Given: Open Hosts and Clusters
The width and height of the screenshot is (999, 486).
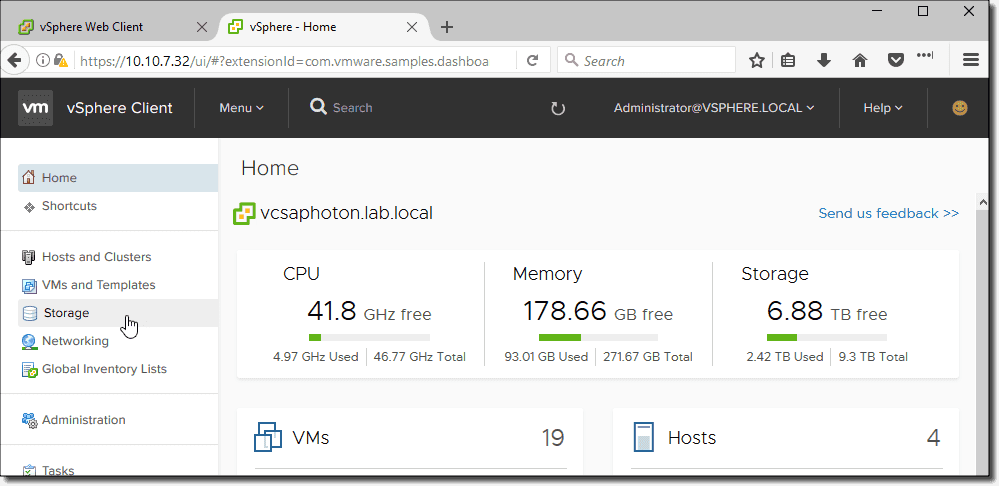Looking at the screenshot, I should click(118, 257).
